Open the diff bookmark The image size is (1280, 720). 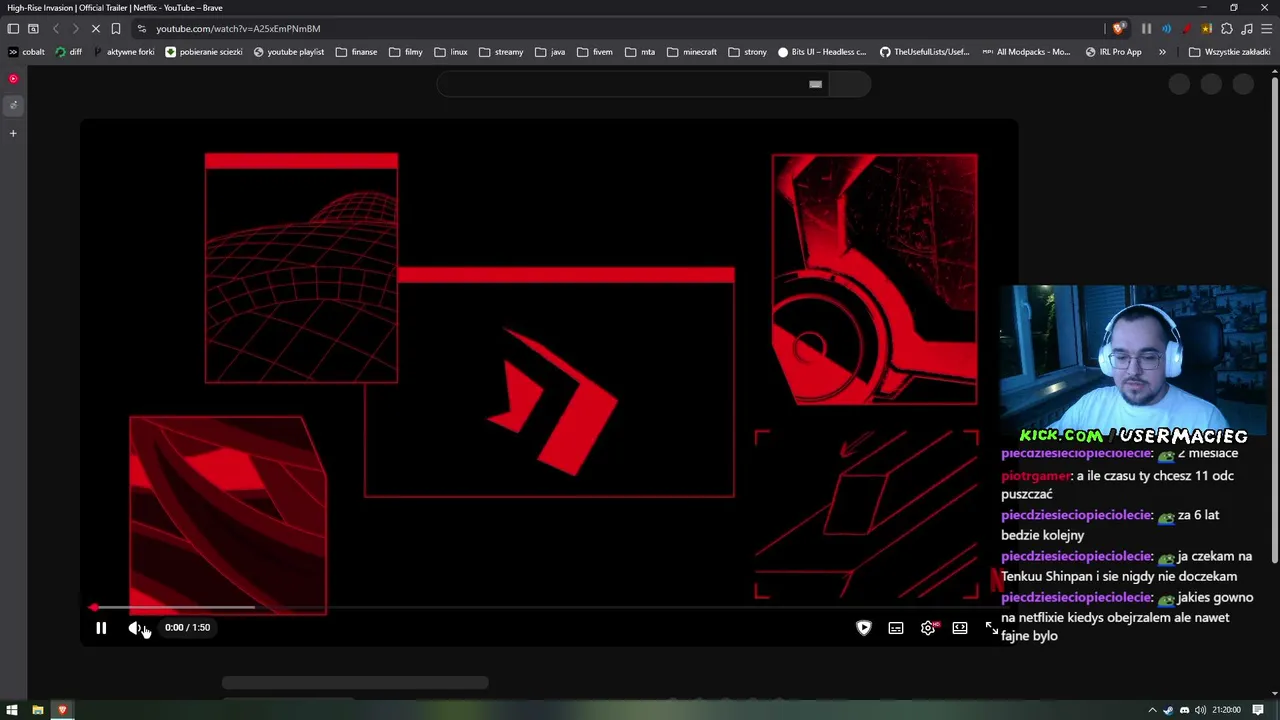click(69, 52)
